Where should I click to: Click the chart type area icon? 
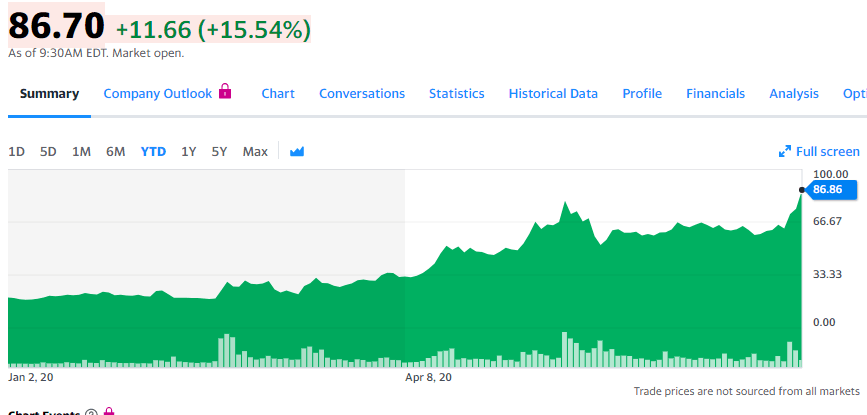(x=296, y=152)
